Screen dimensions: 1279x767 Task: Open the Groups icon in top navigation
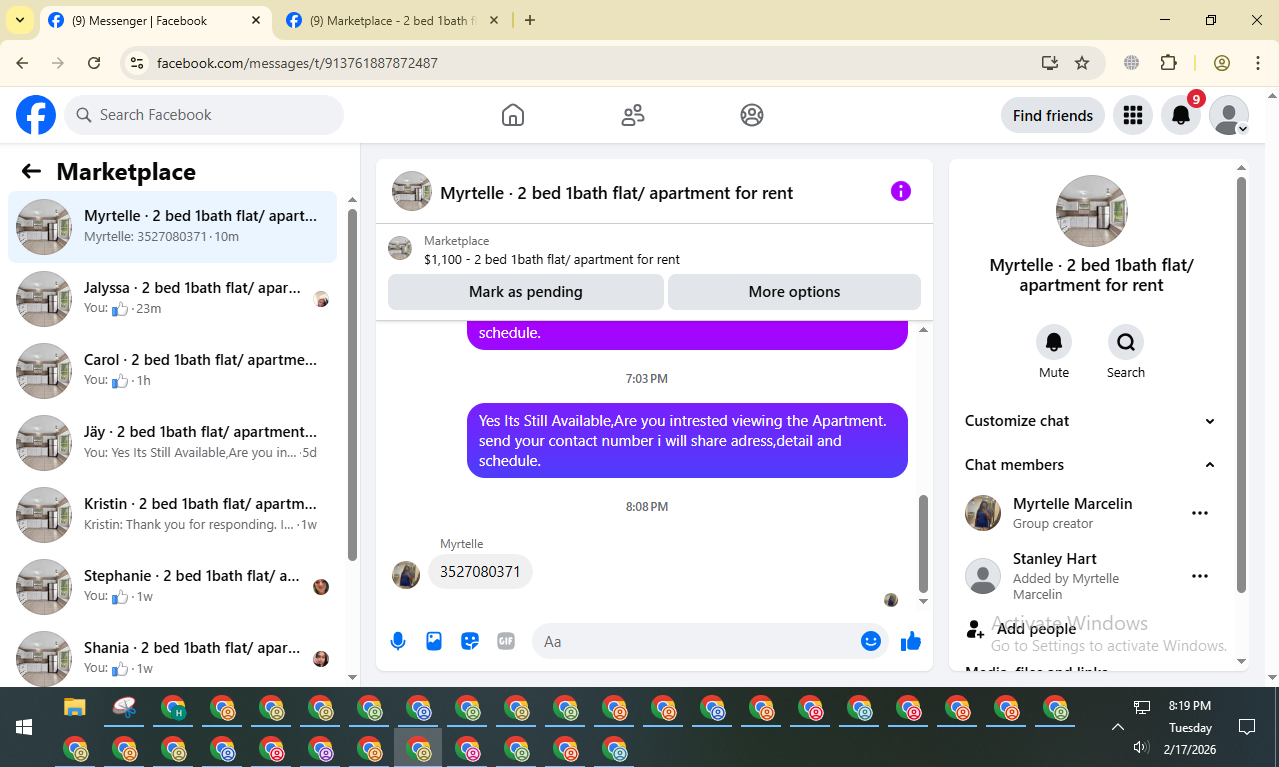coord(752,115)
